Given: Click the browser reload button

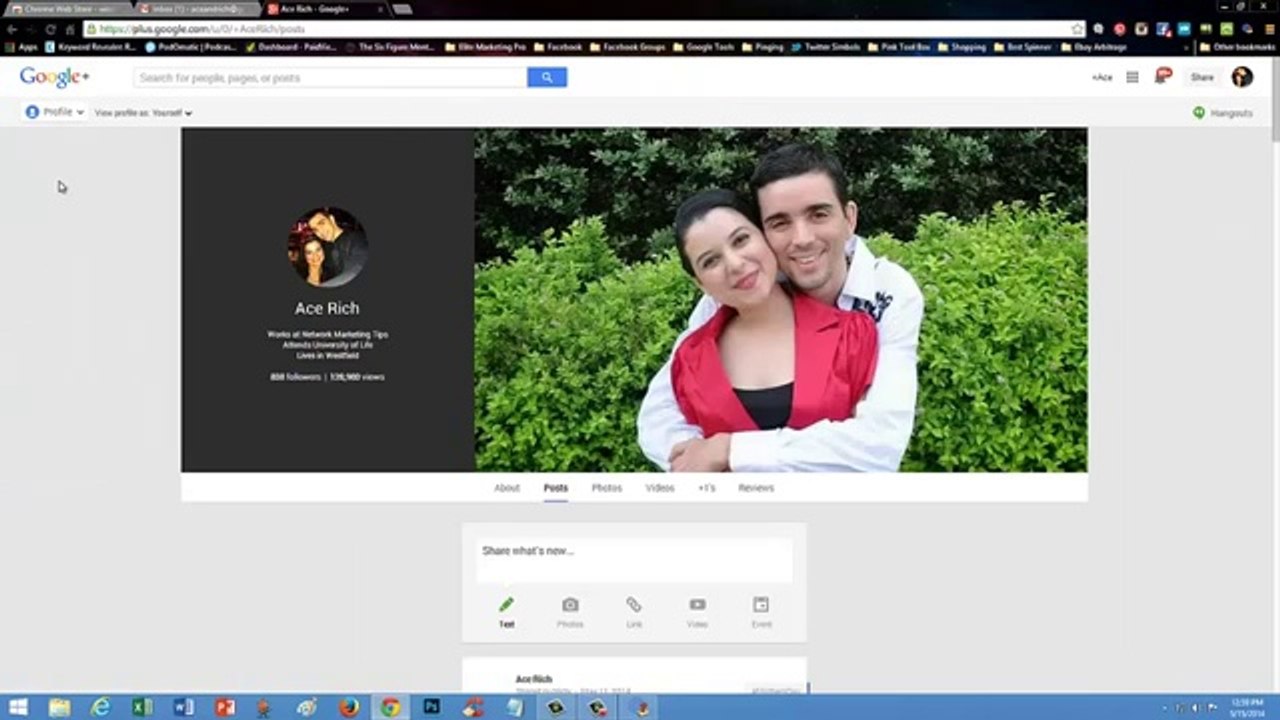Looking at the screenshot, I should [x=50, y=29].
